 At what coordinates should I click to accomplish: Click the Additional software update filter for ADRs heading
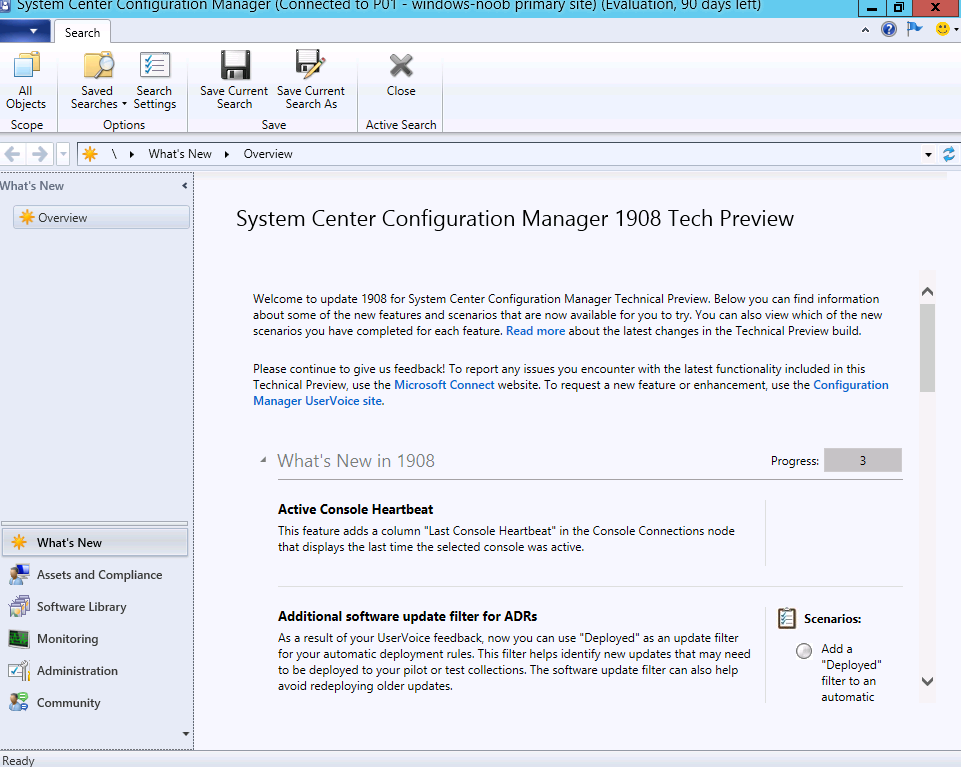tap(408, 616)
